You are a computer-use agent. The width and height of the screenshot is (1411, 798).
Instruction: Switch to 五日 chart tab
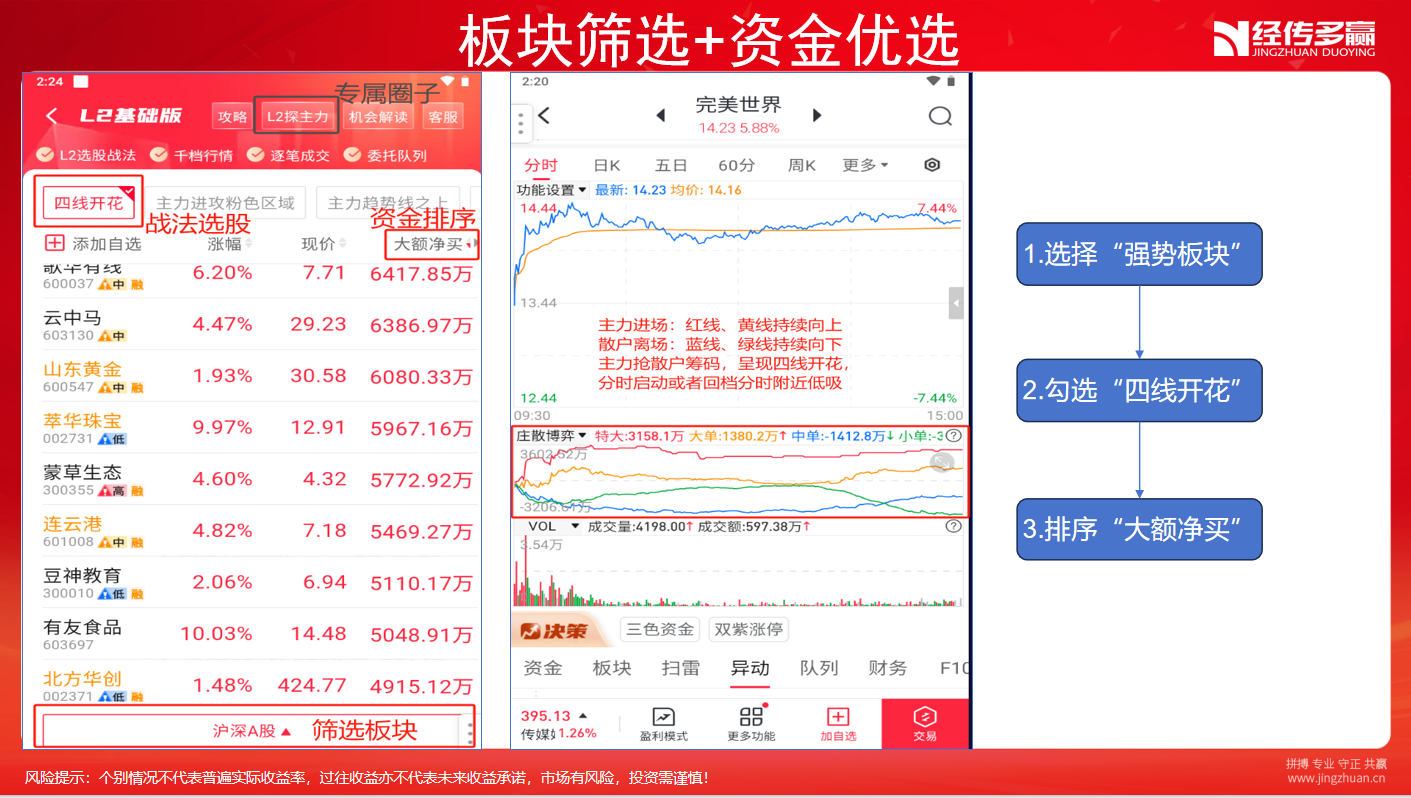point(671,166)
